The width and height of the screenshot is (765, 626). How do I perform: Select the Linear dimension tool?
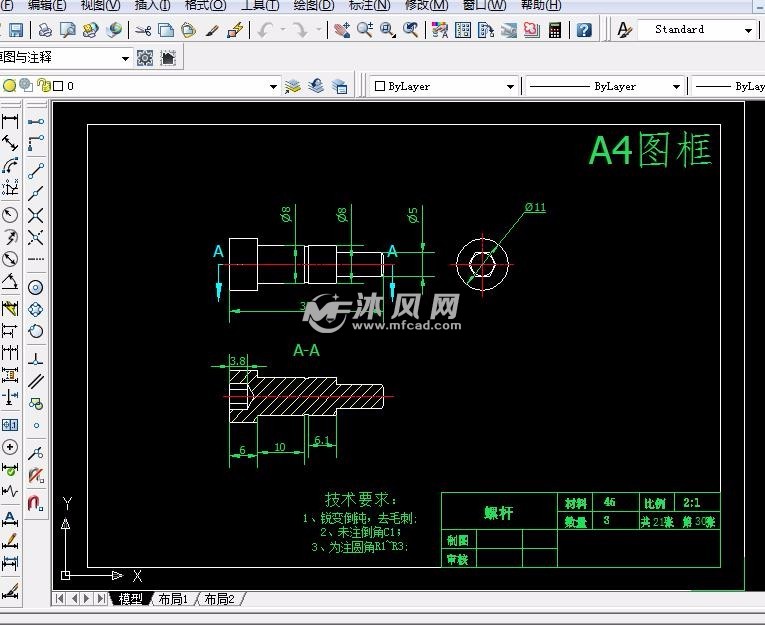point(10,121)
